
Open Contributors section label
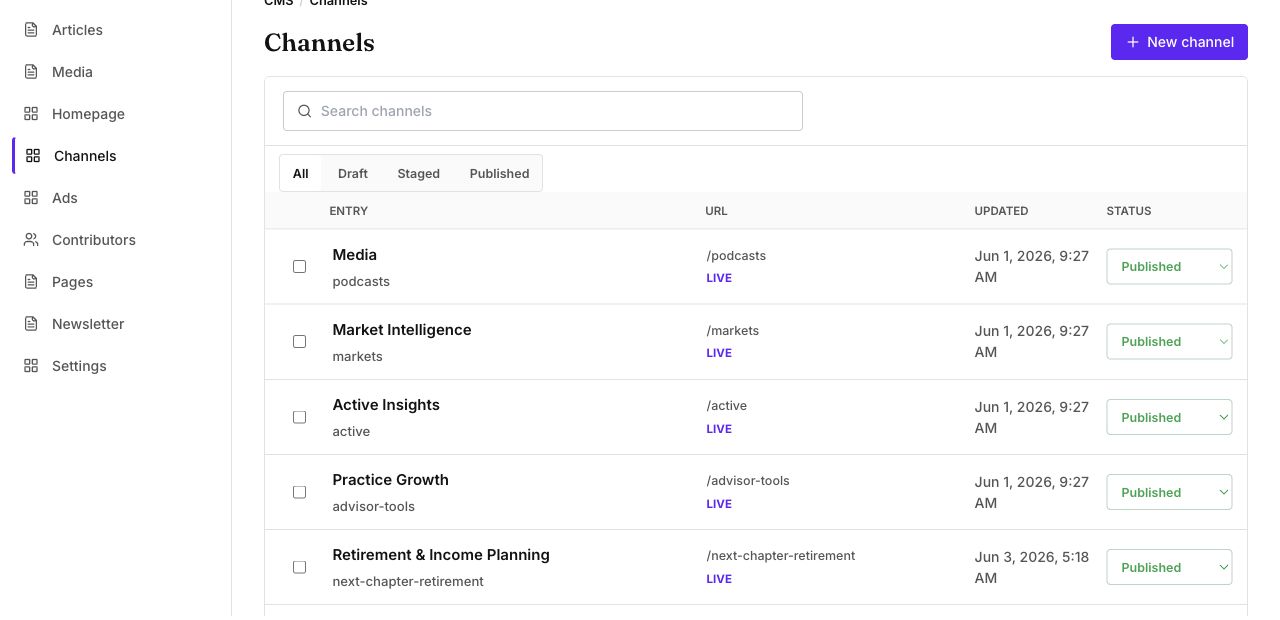tap(94, 240)
